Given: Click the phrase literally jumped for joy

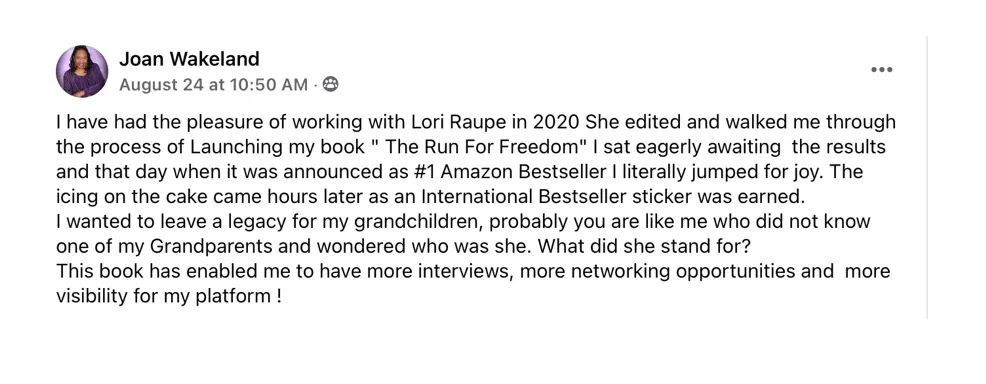Looking at the screenshot, I should (725, 172).
